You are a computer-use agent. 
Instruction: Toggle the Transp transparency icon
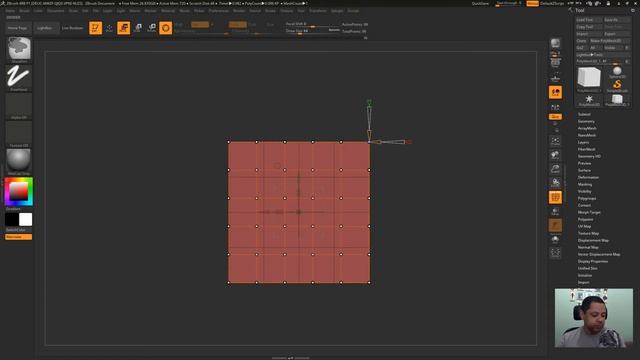[x=555, y=211]
